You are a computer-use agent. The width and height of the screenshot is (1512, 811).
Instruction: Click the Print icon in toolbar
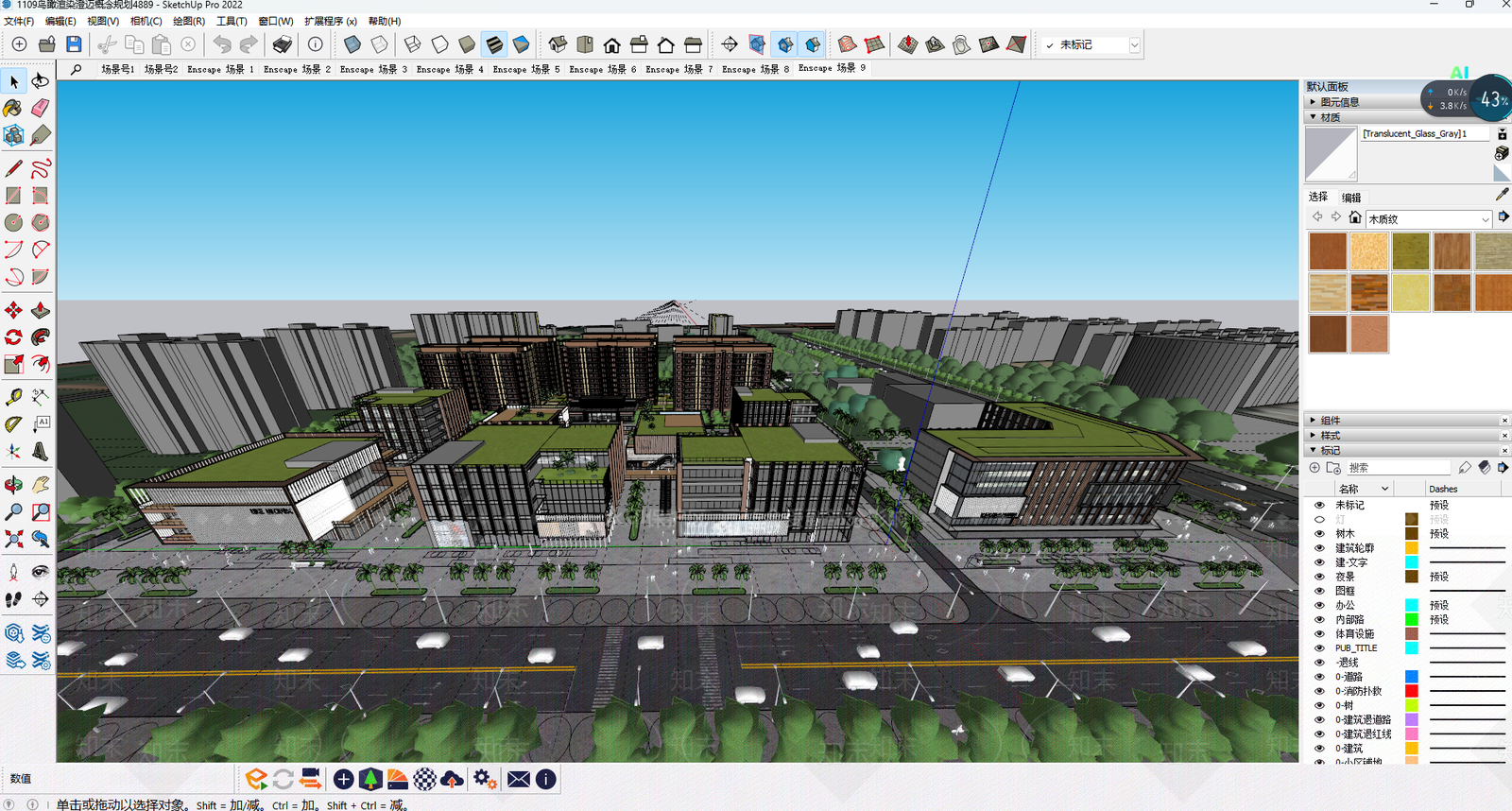282,44
